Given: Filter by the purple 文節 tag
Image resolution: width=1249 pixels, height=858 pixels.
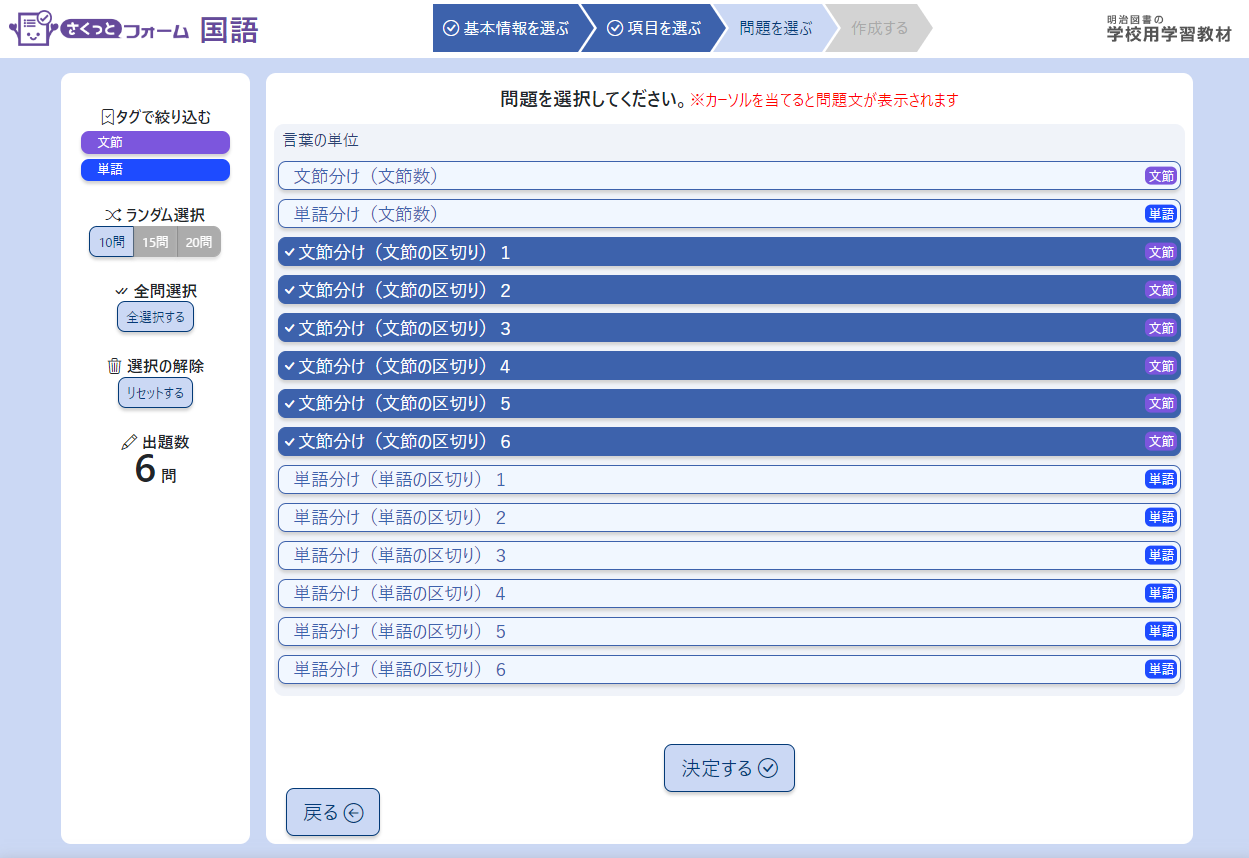Looking at the screenshot, I should tap(155, 143).
